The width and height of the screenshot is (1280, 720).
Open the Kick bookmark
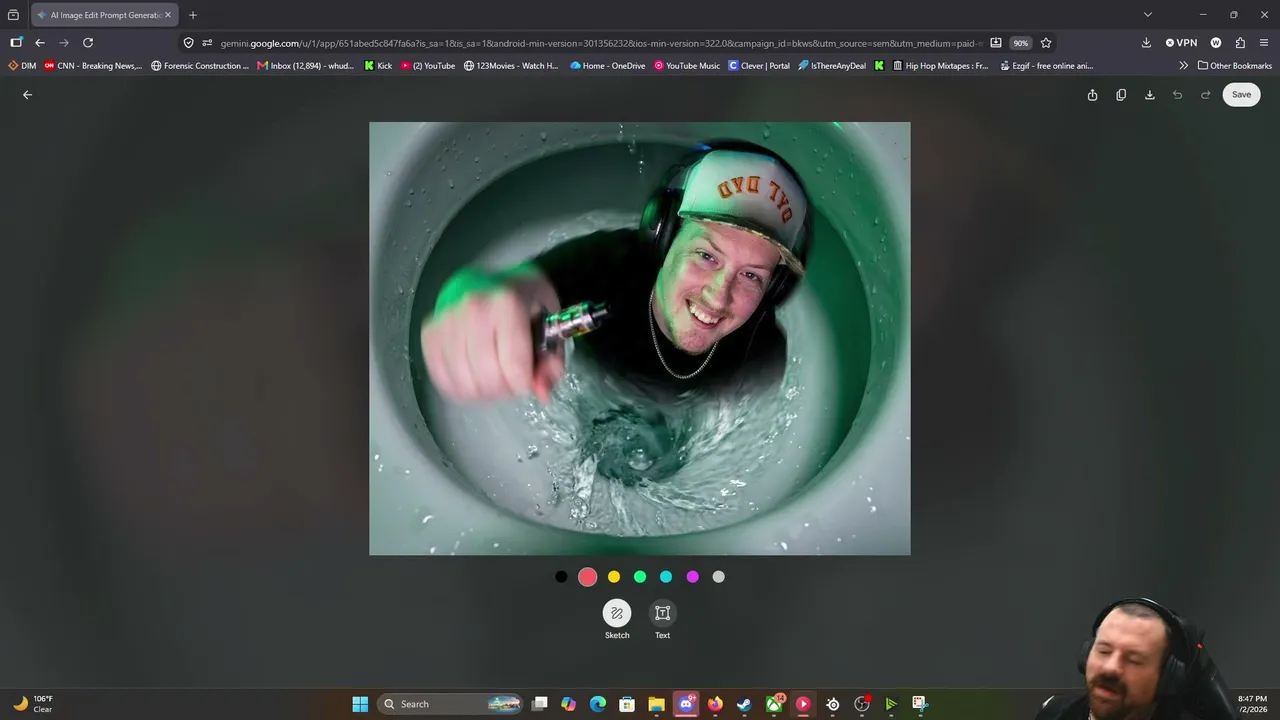point(378,66)
